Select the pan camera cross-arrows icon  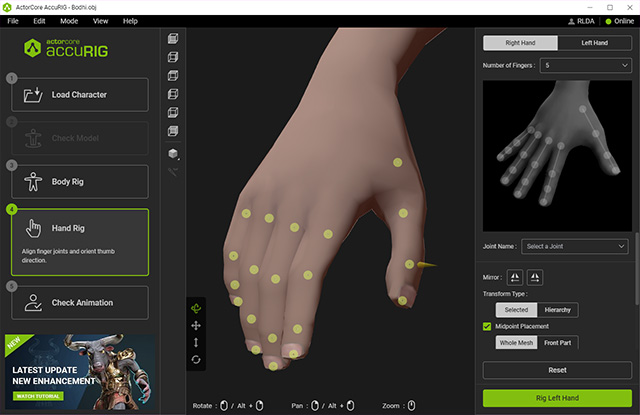coord(196,326)
